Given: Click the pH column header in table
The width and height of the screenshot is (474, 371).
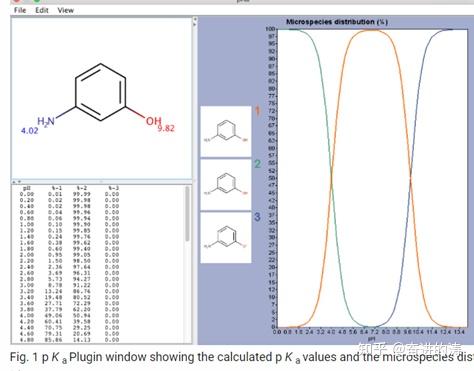Looking at the screenshot, I should (x=27, y=188).
